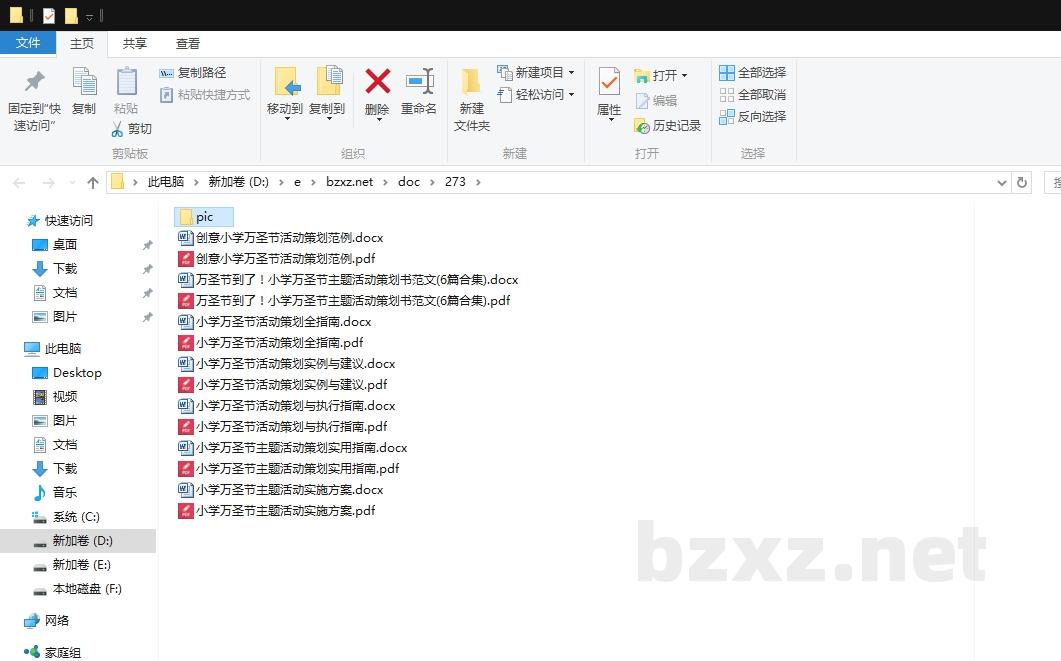This screenshot has height=661, width=1061.
Task: Click Invert selection (反向选择) button
Action: pos(752,117)
